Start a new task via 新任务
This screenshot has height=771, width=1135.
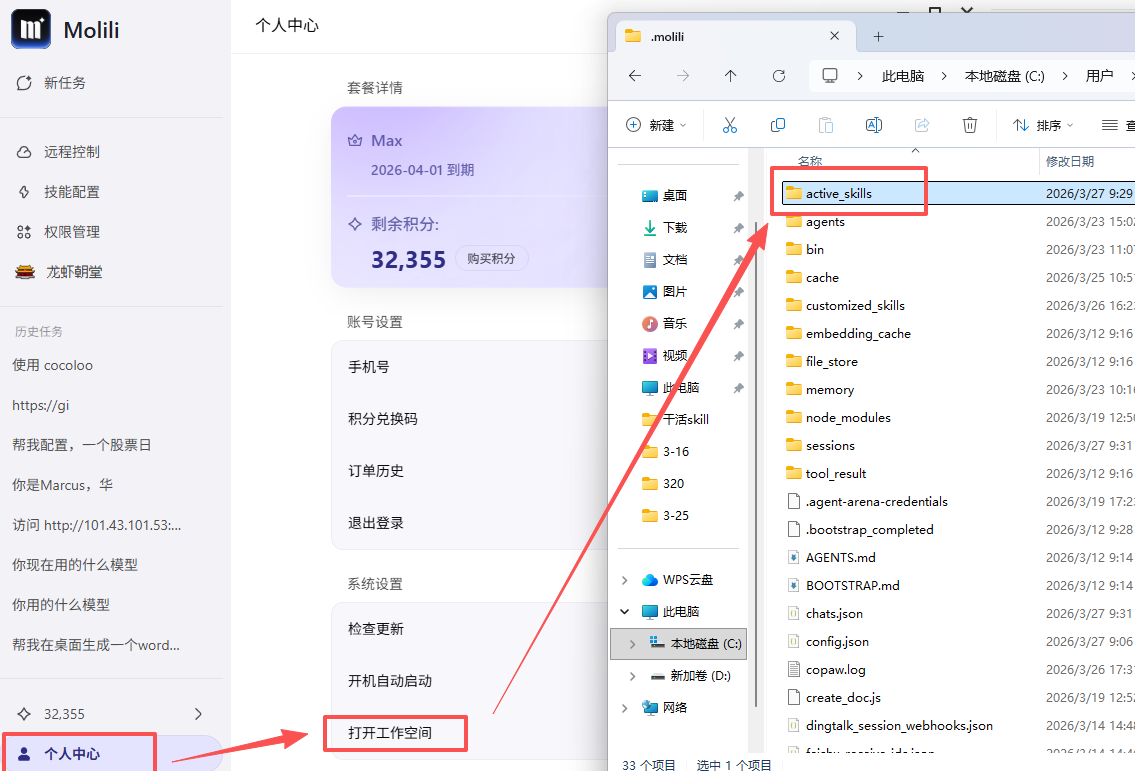click(64, 83)
